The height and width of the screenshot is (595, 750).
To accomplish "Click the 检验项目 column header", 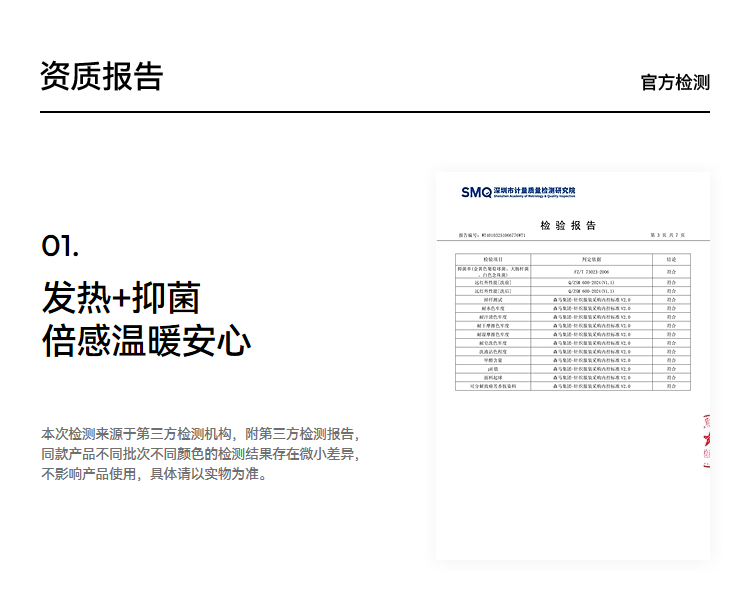I will click(x=493, y=259).
